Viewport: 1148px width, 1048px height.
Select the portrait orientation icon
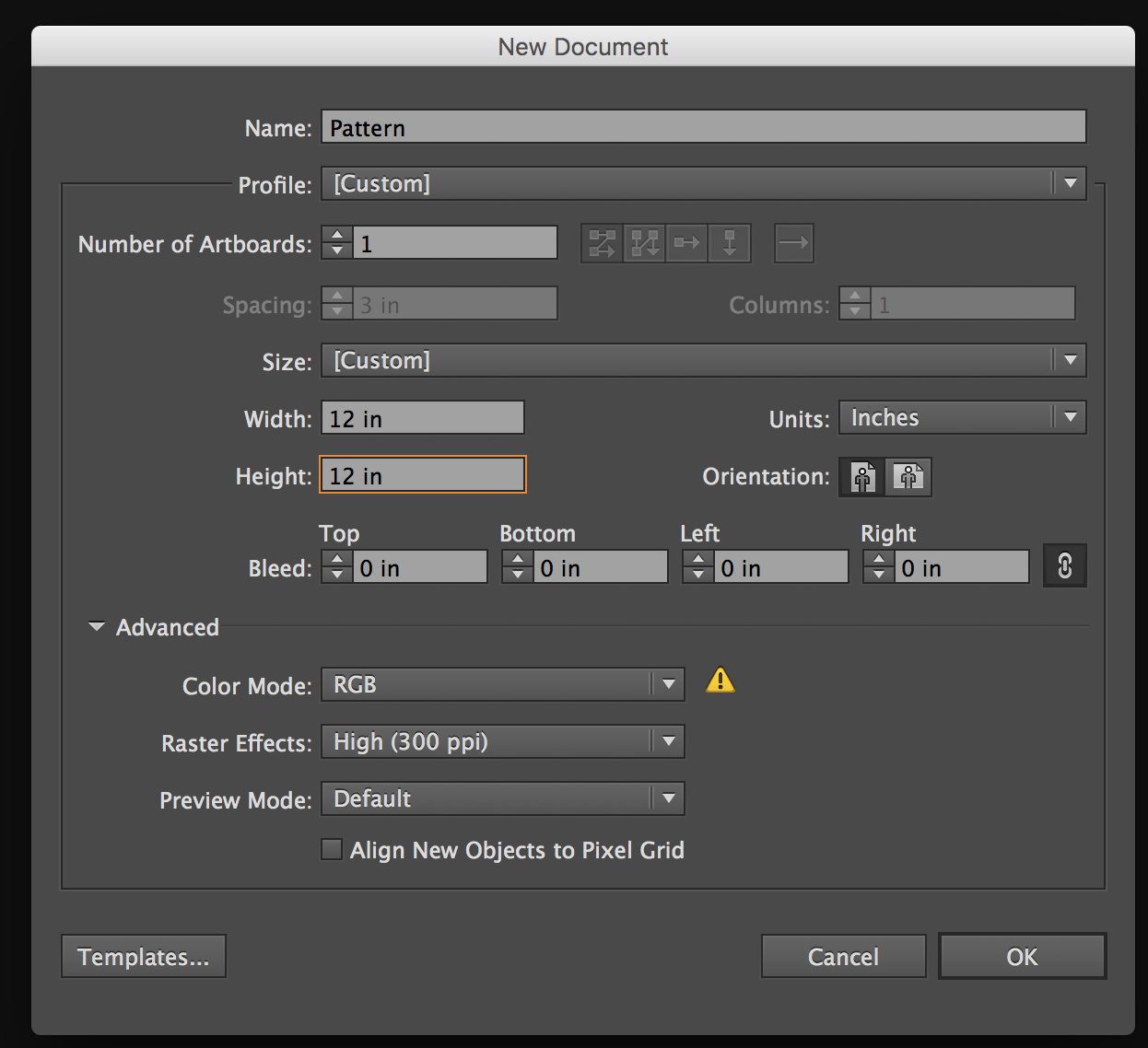(x=862, y=477)
